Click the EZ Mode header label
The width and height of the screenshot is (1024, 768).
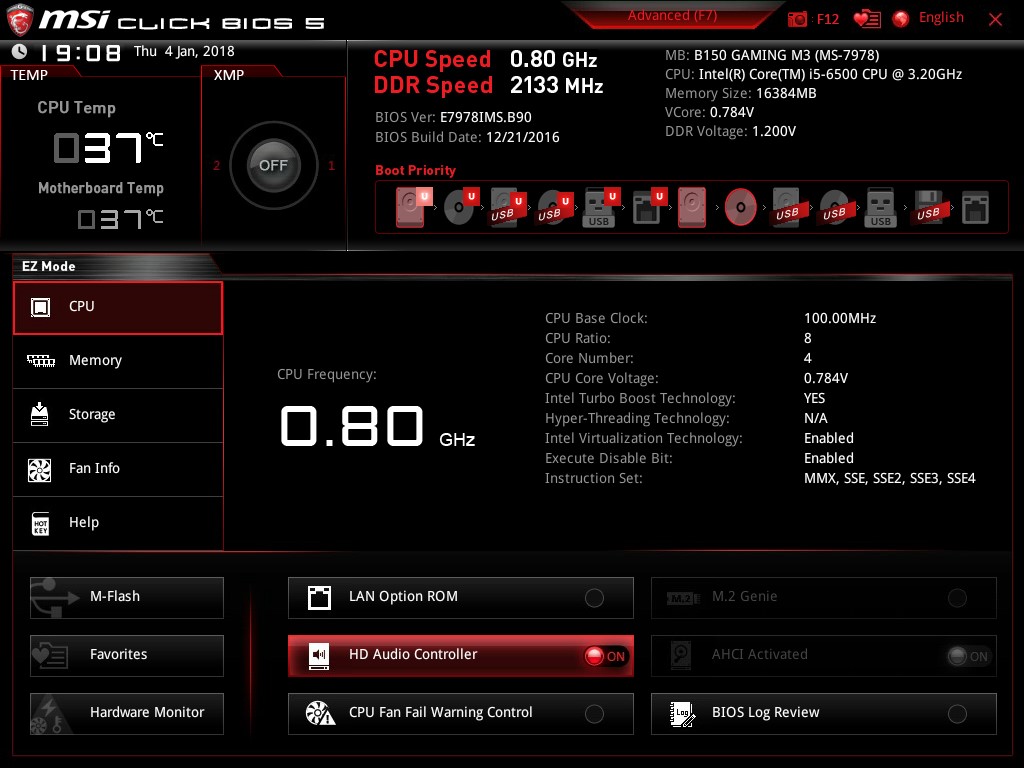(x=49, y=266)
